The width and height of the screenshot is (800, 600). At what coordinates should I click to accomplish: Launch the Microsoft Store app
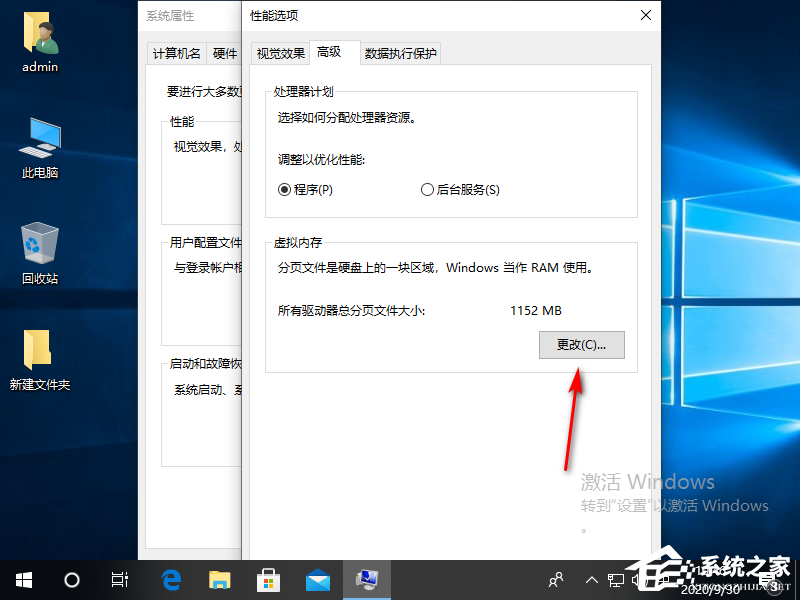pos(268,580)
